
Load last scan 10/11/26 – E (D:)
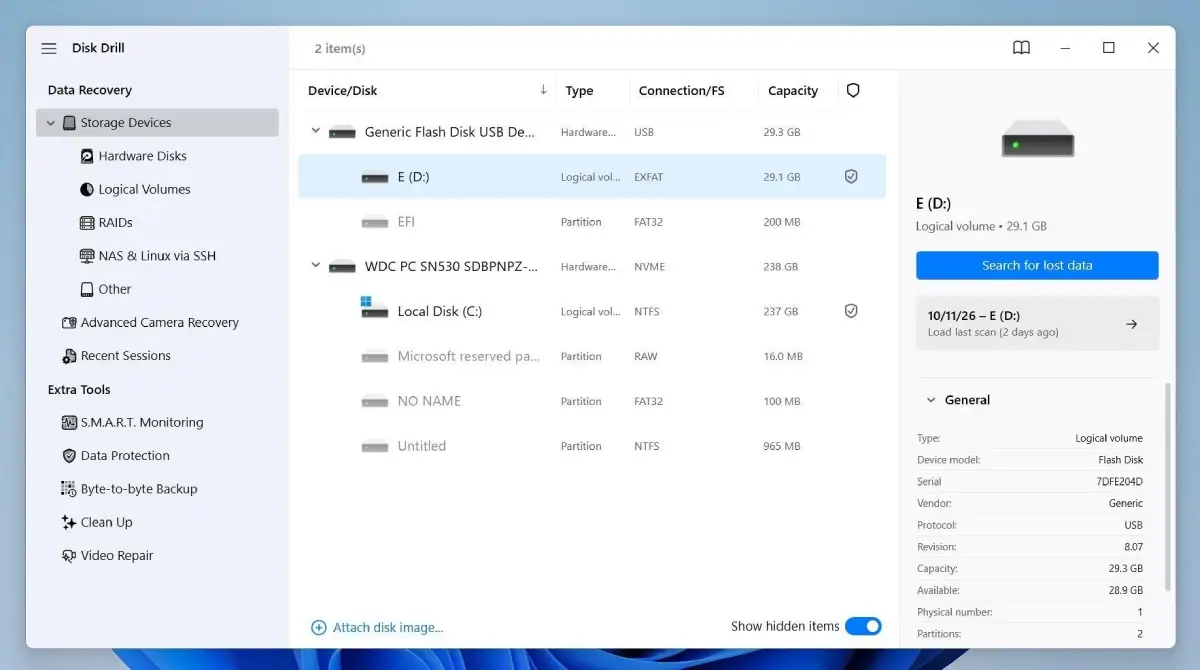tap(1037, 323)
